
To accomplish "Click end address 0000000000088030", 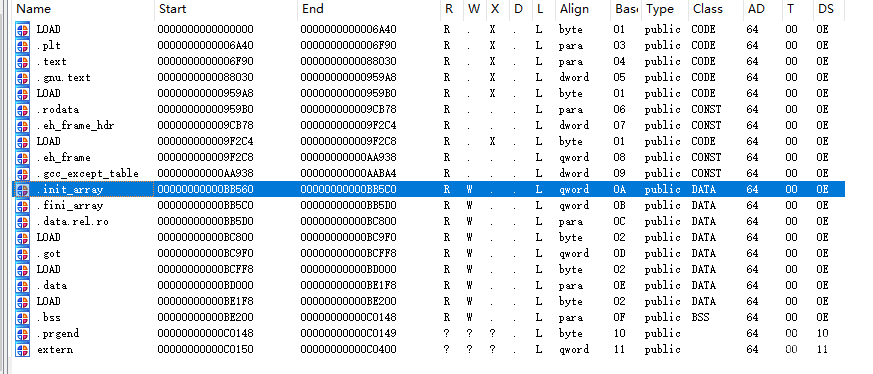I will click(x=349, y=62).
